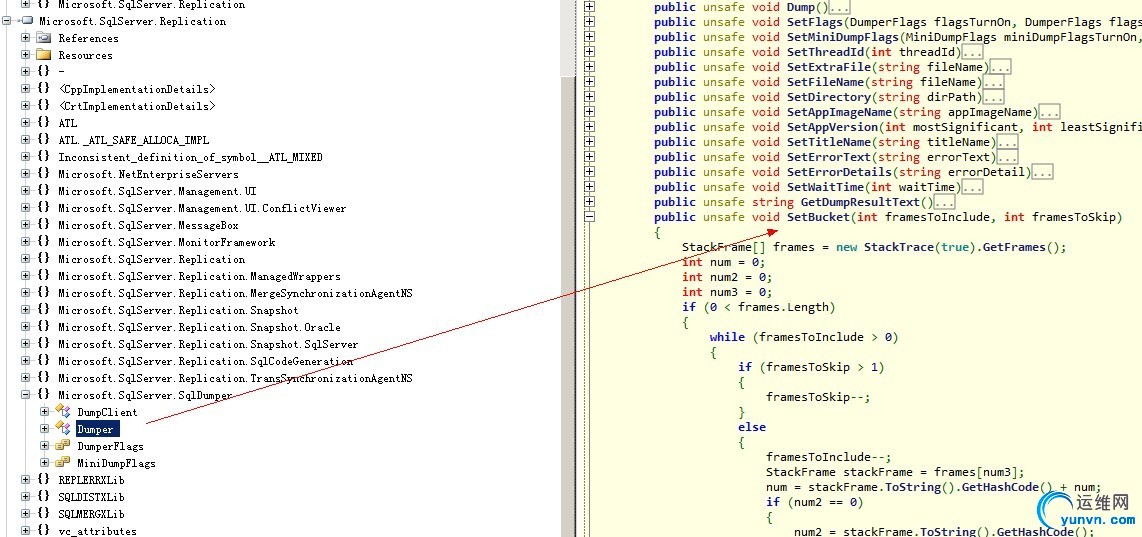Expand the REPLERRXLib namespace node
This screenshot has width=1142, height=537.
25,479
